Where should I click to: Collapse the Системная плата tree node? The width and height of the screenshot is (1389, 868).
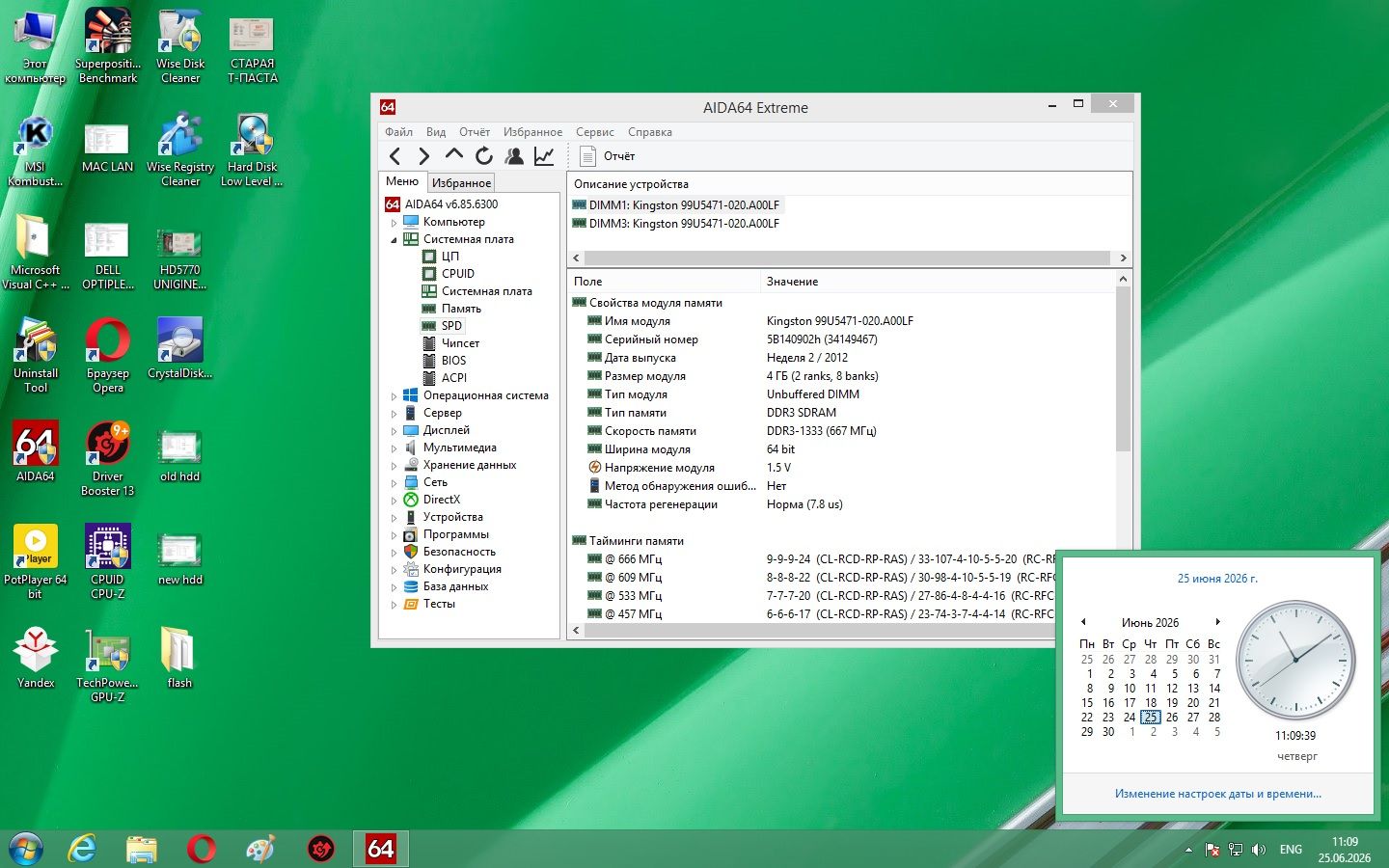coord(394,240)
